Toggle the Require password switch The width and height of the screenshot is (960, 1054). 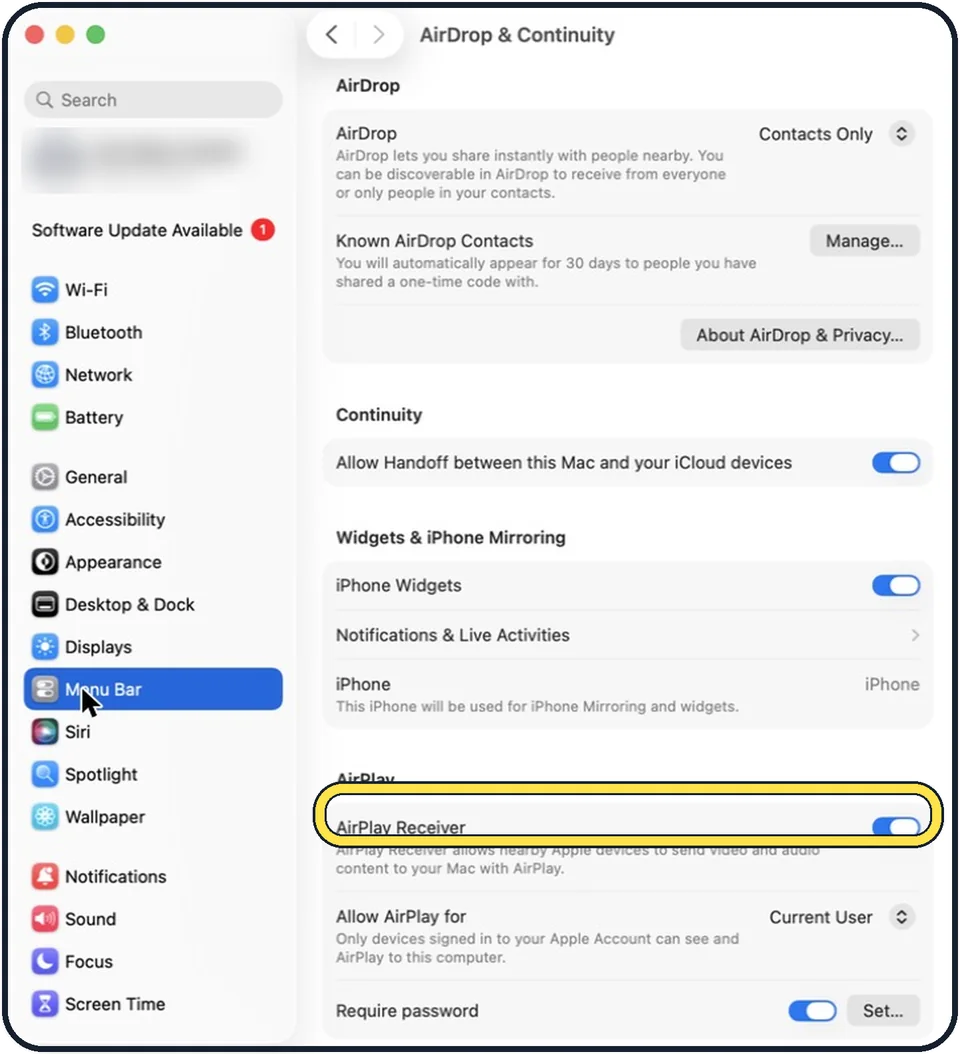click(x=812, y=1010)
